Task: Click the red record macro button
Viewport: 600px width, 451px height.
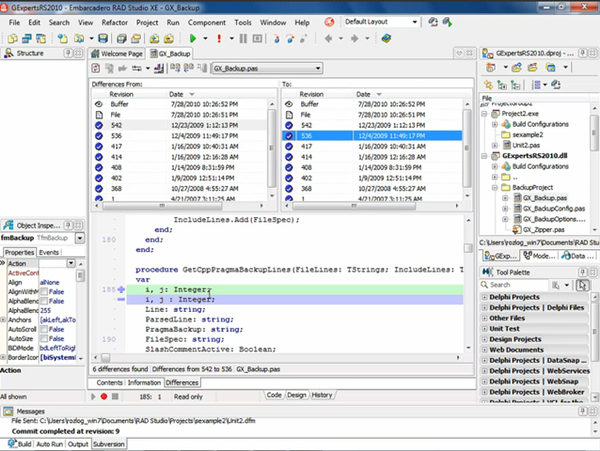Action: coord(103,396)
